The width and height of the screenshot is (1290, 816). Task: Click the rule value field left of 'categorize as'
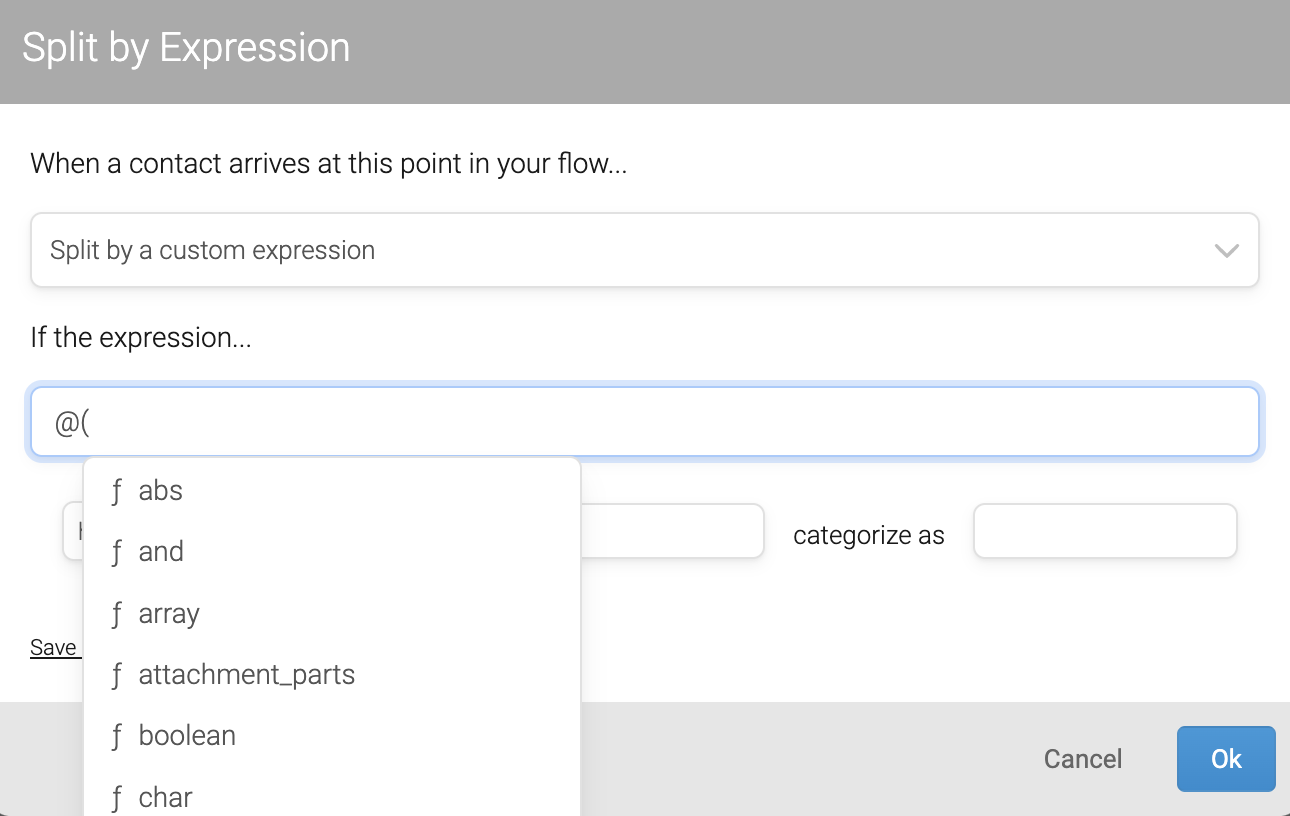point(672,531)
